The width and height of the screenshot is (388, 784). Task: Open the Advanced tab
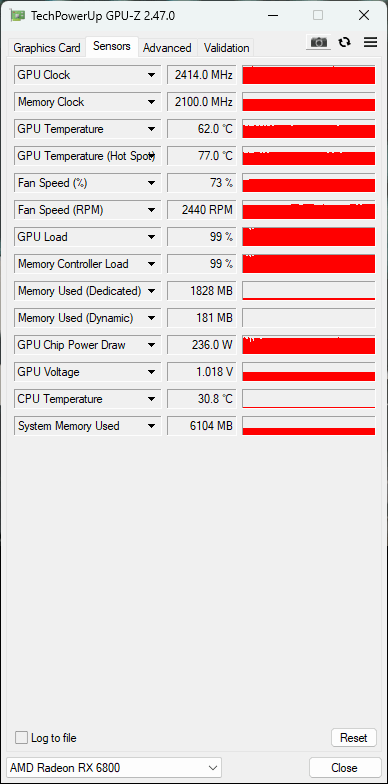167,48
